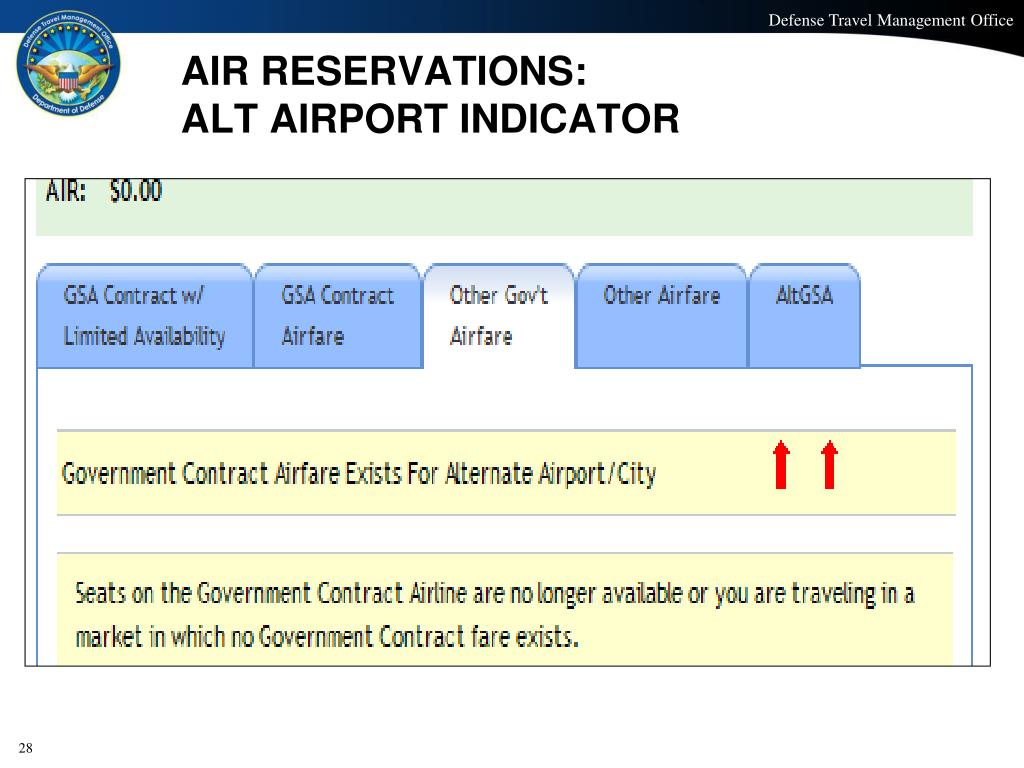
Task: Click the alternate airport/city contract airfare notice
Action: coord(359,473)
